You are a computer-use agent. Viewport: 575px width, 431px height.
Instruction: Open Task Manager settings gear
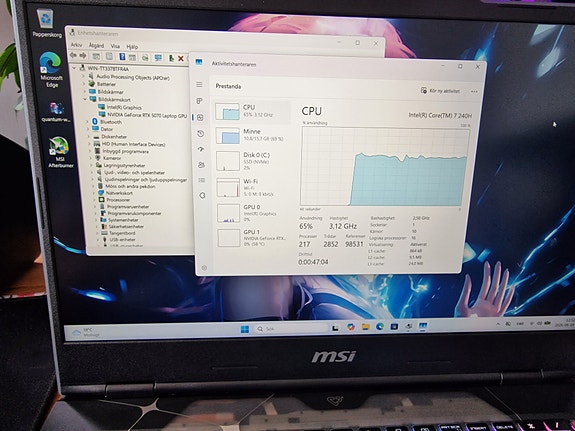[x=204, y=268]
